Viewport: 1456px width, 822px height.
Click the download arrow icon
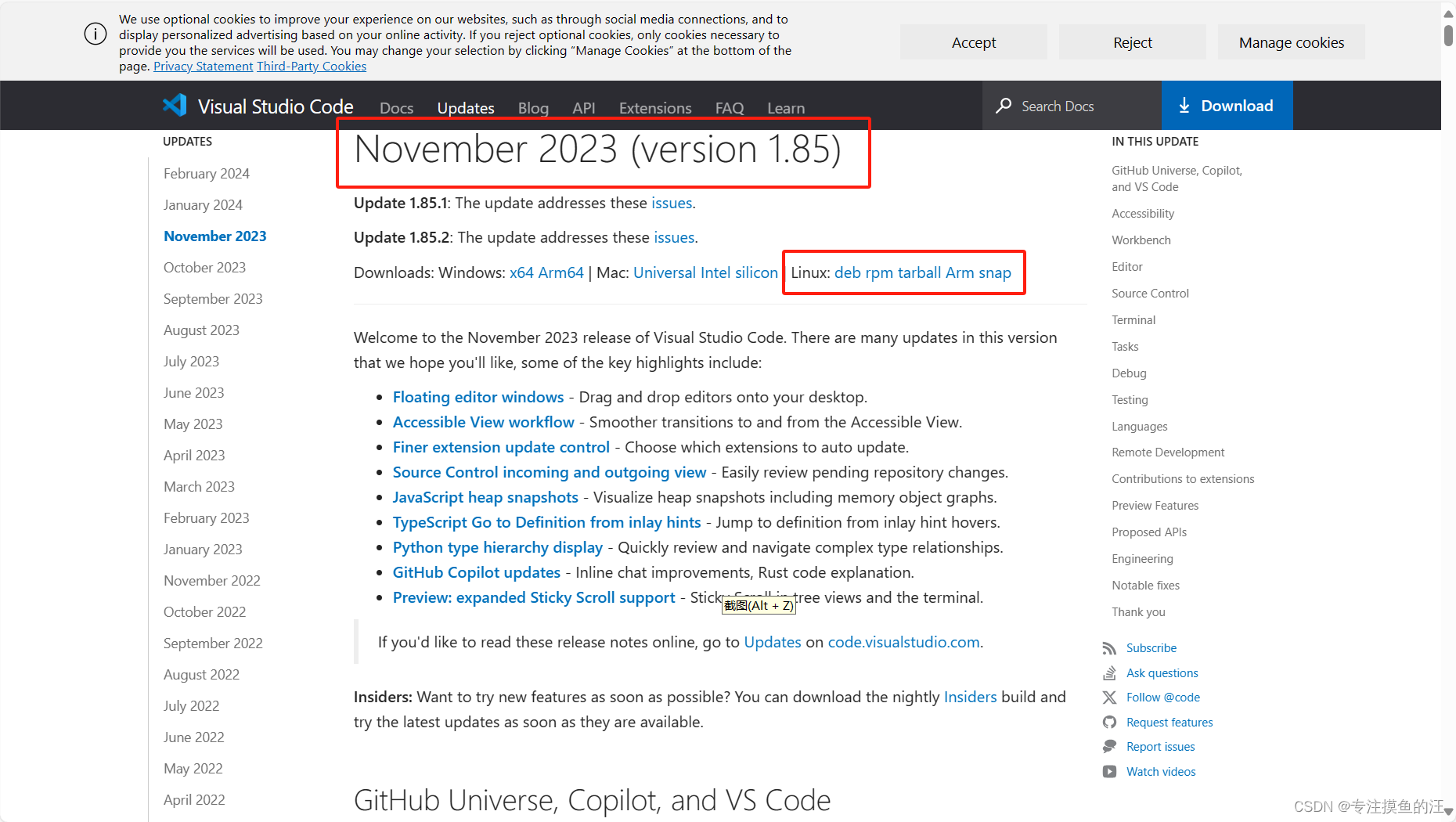point(1184,106)
